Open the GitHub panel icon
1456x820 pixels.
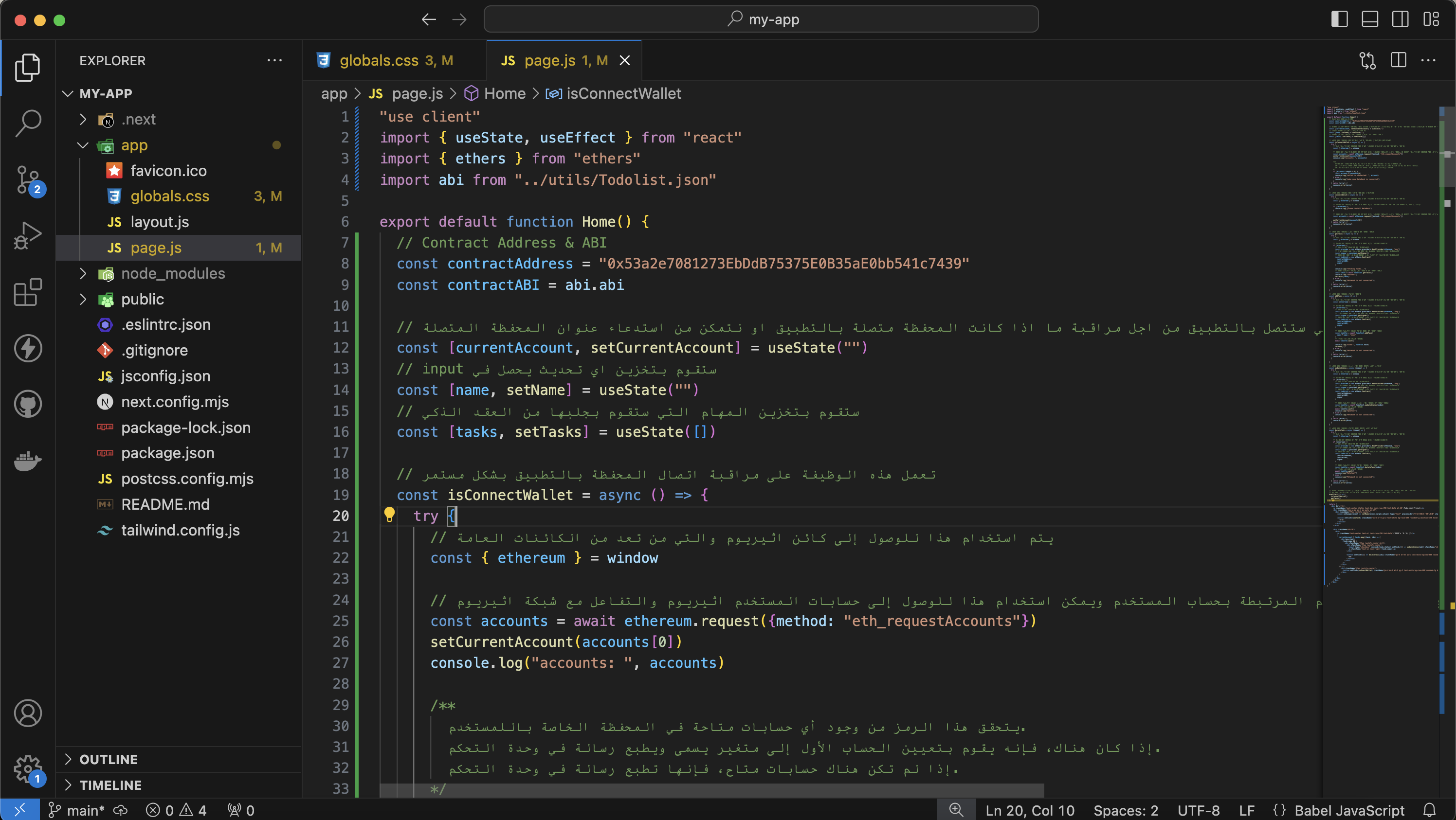(27, 404)
